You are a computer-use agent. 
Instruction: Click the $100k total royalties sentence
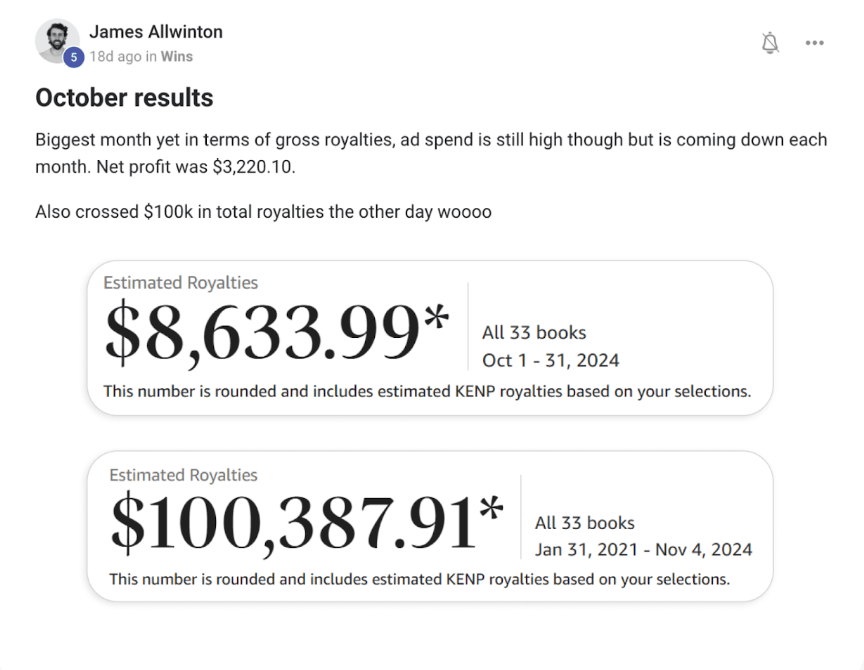coord(263,212)
